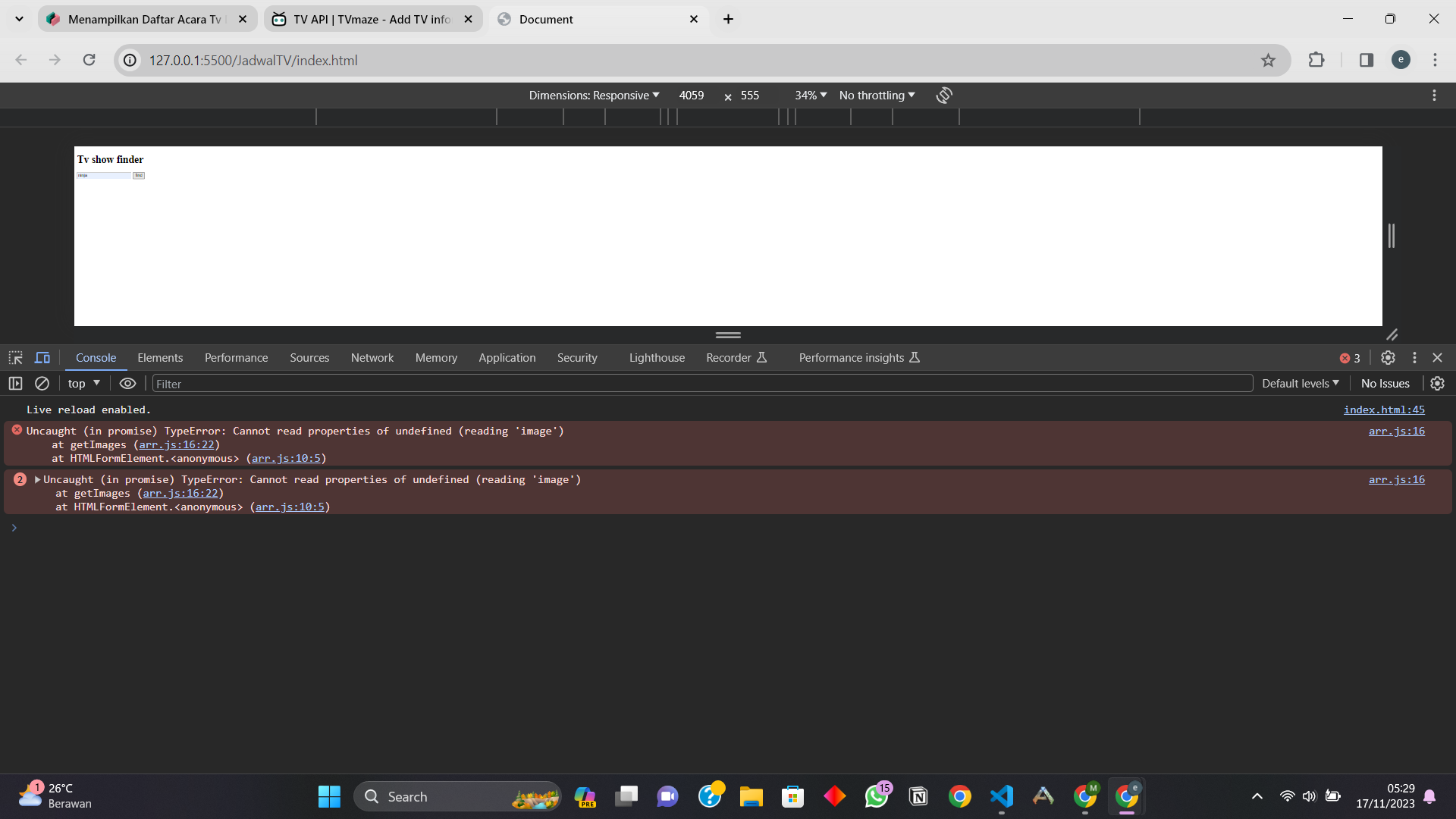Toggle the device toolbar in DevTools
The width and height of the screenshot is (1456, 819).
tap(42, 357)
